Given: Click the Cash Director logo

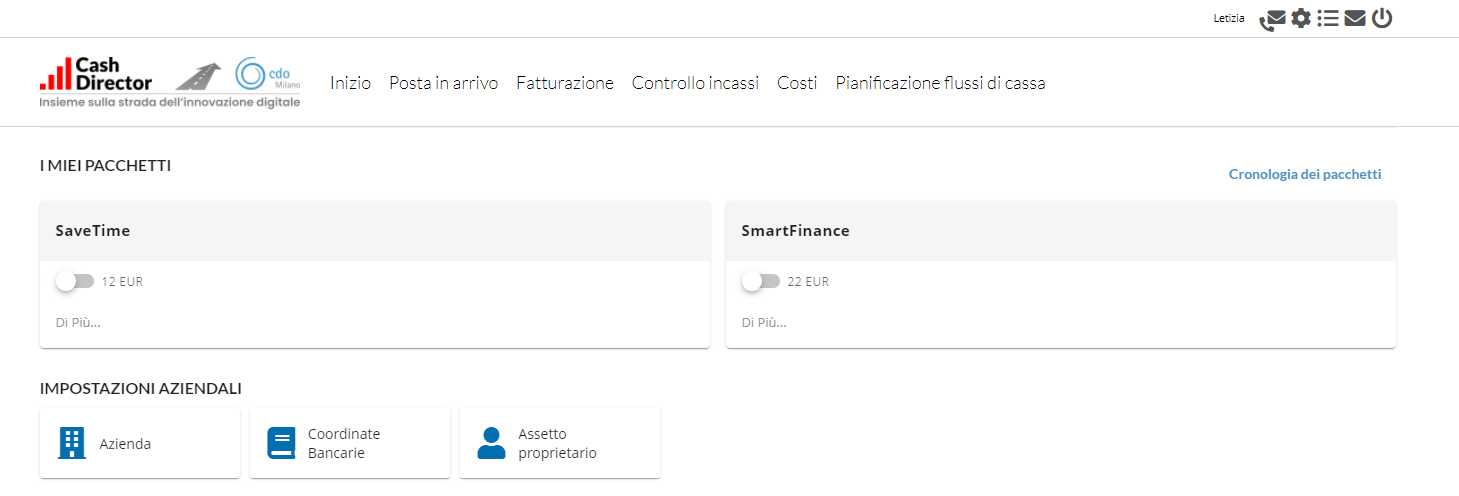Looking at the screenshot, I should point(97,74).
